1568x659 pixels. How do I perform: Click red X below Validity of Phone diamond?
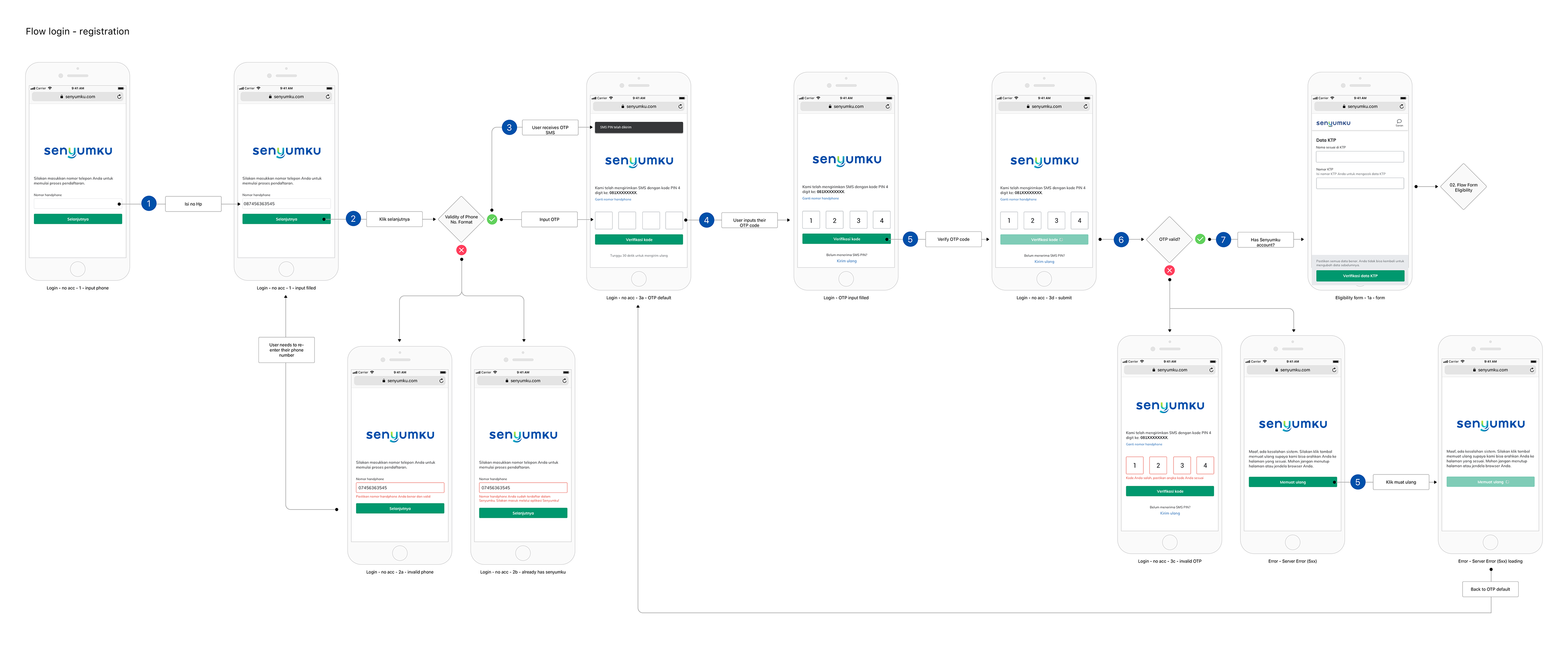[x=461, y=249]
